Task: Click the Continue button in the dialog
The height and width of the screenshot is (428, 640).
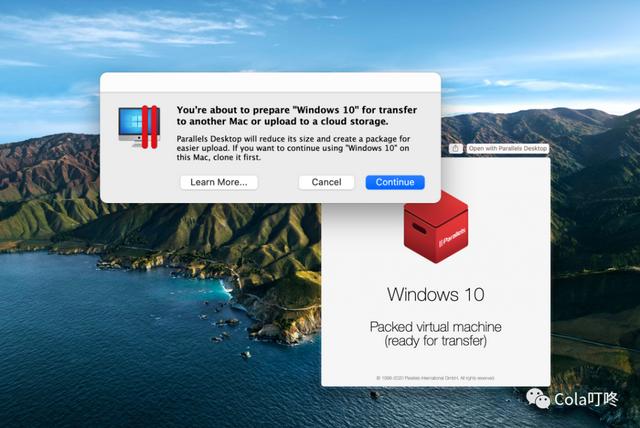Action: pyautogui.click(x=395, y=182)
